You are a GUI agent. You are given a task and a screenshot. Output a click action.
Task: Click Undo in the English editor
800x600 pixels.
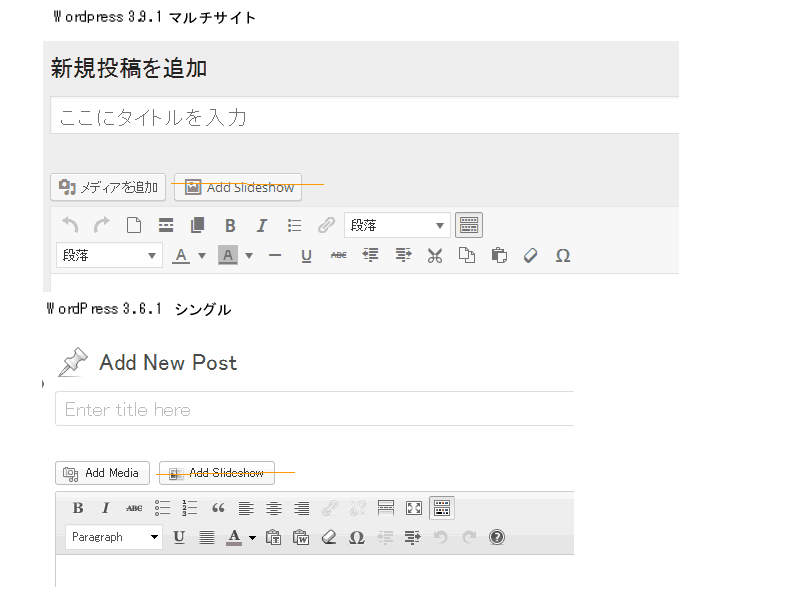440,537
